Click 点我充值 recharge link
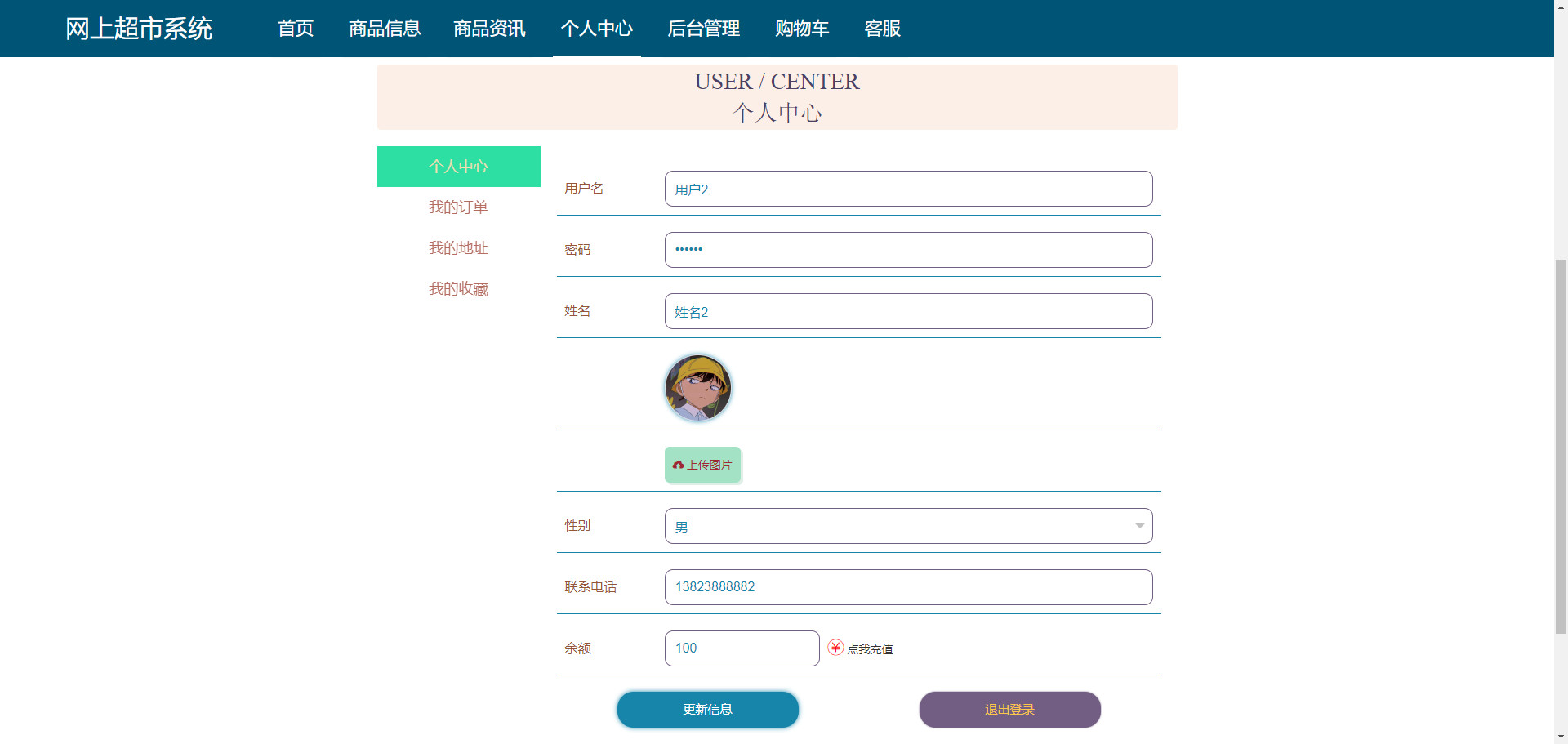The image size is (1568, 744). pyautogui.click(x=870, y=649)
